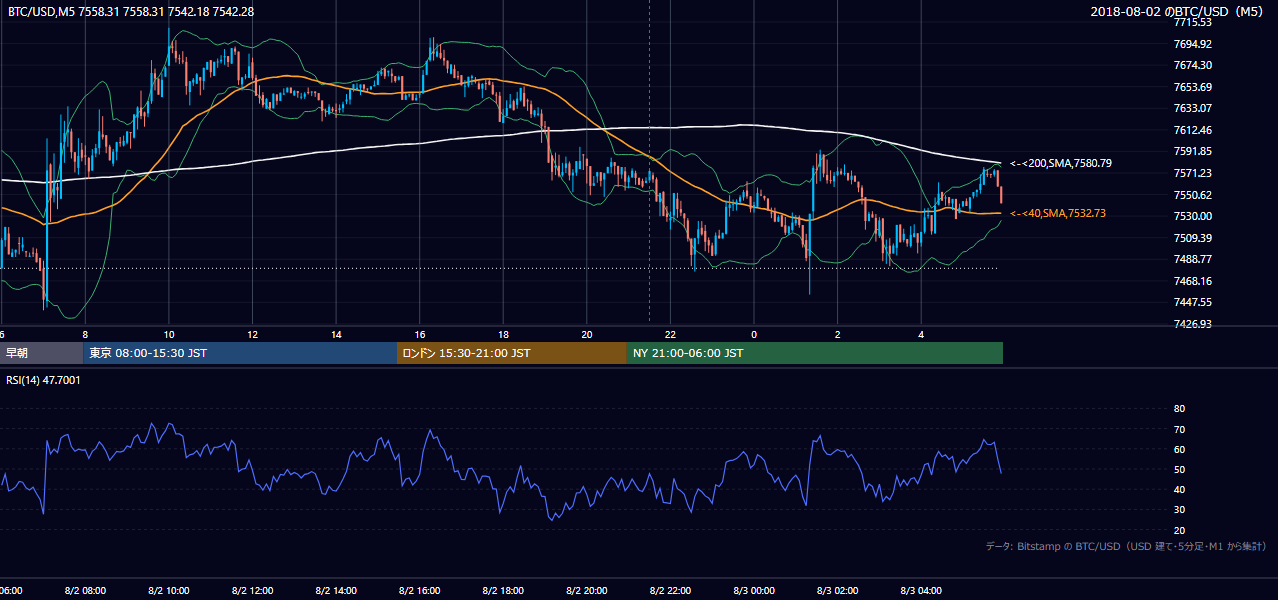Click the RSI 30 level label
This screenshot has height=600, width=1278.
point(1179,510)
